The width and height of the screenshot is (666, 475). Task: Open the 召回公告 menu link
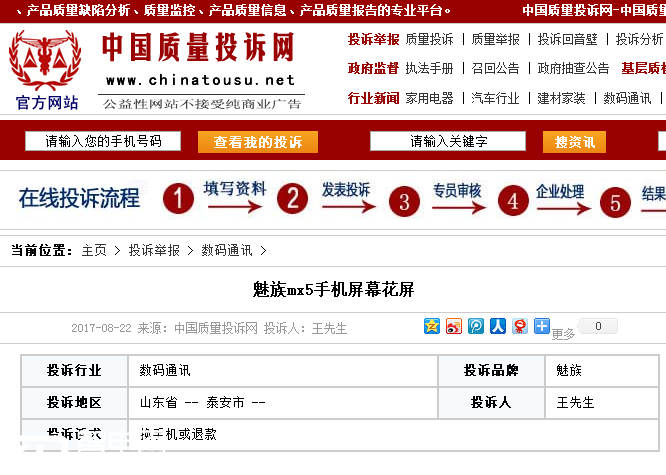(x=495, y=68)
